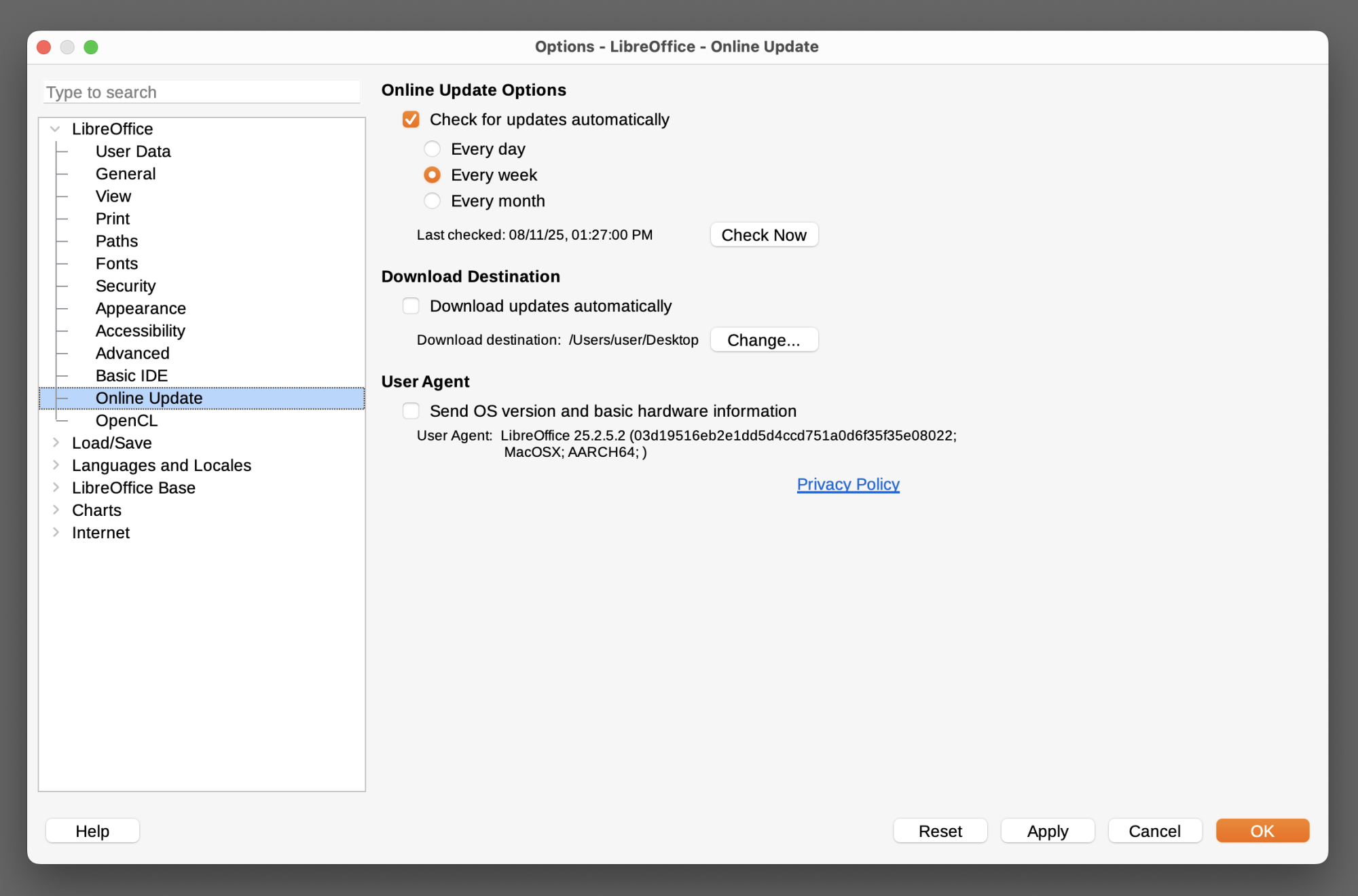
Task: Click the Type to search field
Action: tap(202, 92)
